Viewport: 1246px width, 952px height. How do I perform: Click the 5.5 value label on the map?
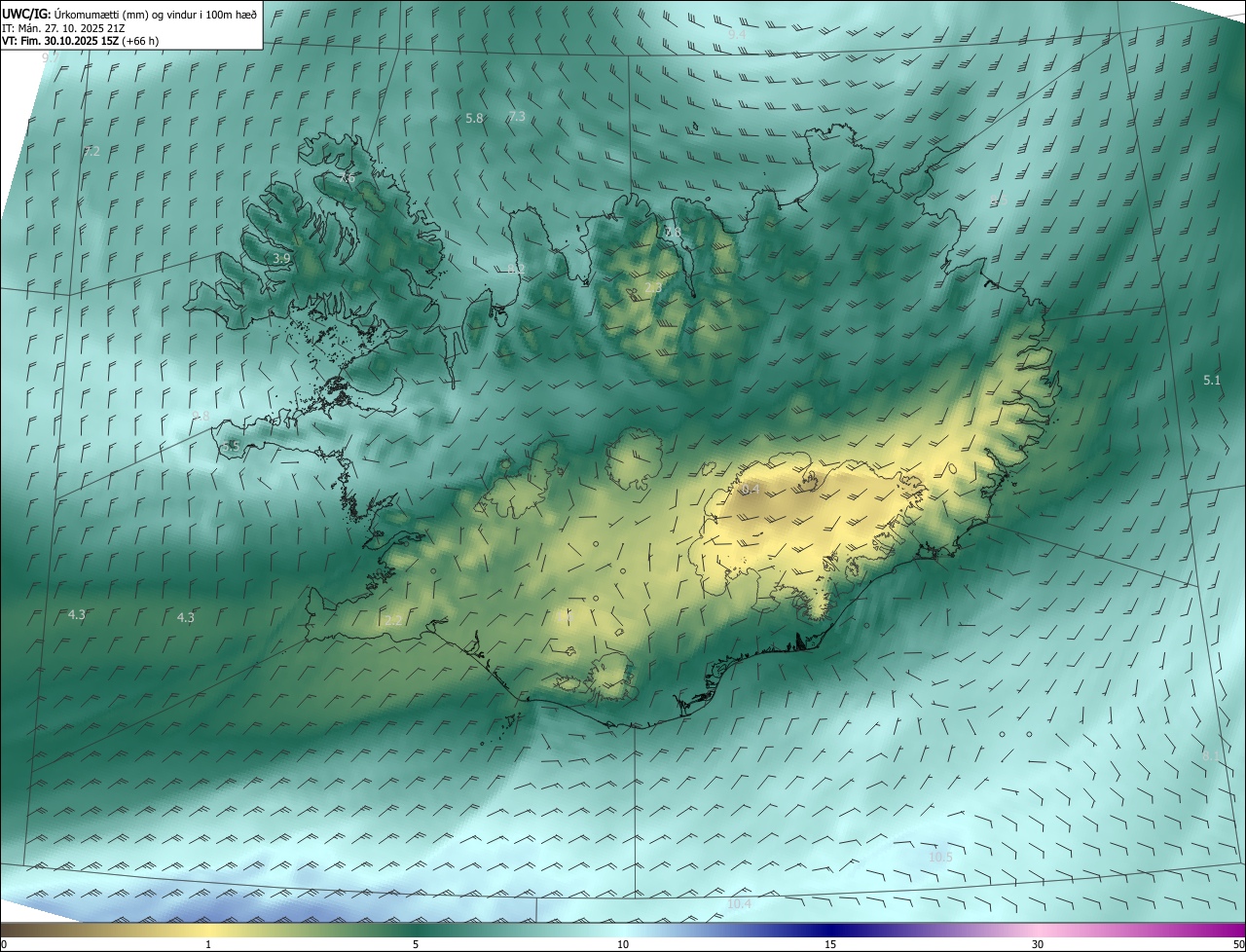click(x=231, y=446)
